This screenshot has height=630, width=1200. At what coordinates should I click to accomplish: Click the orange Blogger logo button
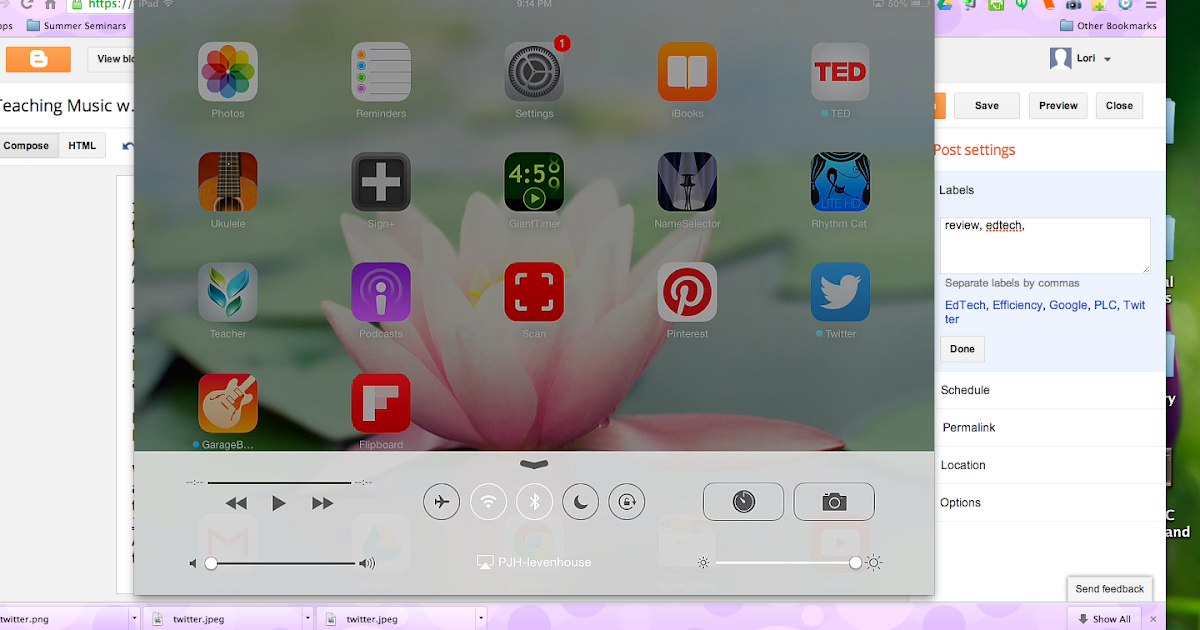coord(38,59)
